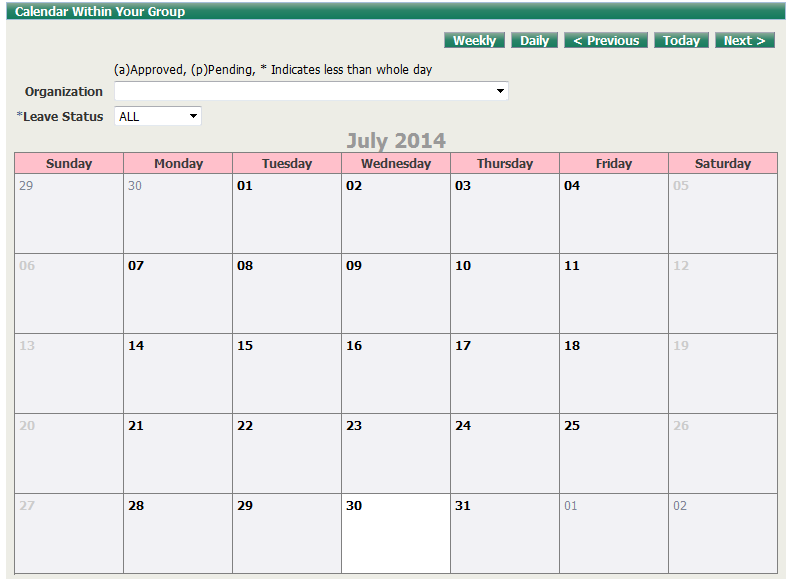Viewport: 787px width, 579px height.
Task: Click the Saturday column header
Action: [722, 163]
